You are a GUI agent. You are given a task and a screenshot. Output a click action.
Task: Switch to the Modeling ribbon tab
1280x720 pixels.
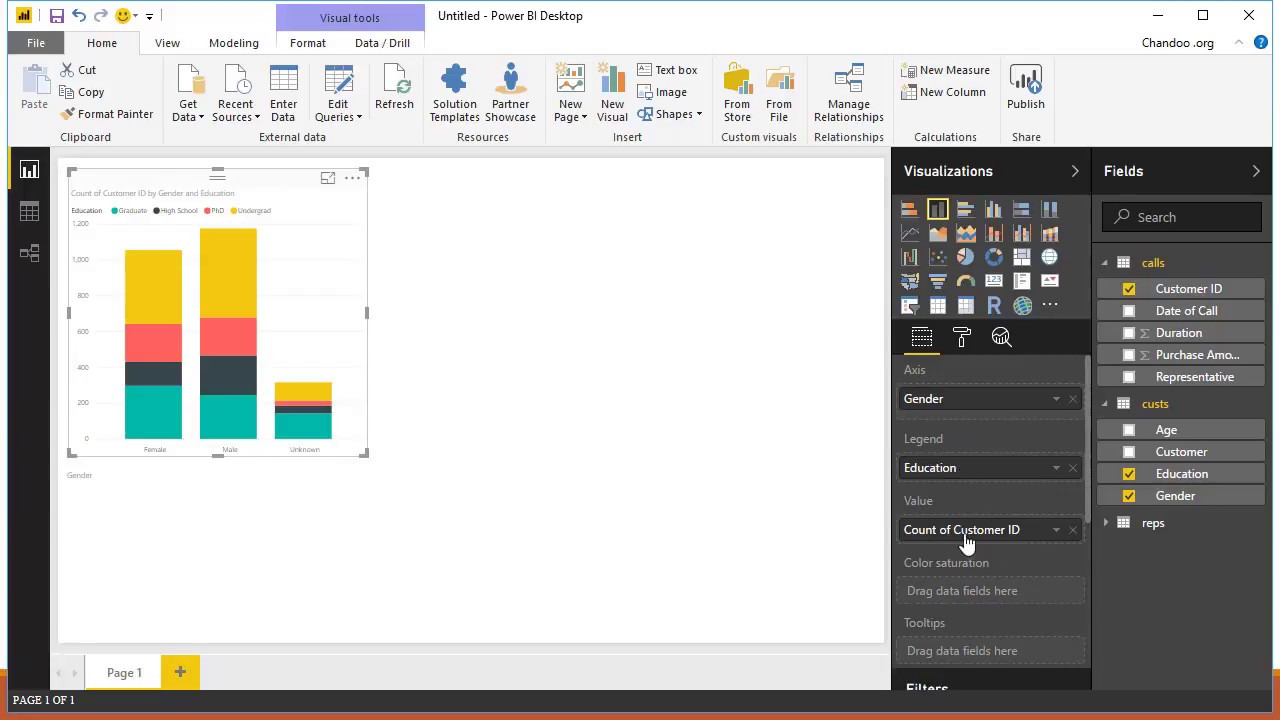[x=234, y=43]
